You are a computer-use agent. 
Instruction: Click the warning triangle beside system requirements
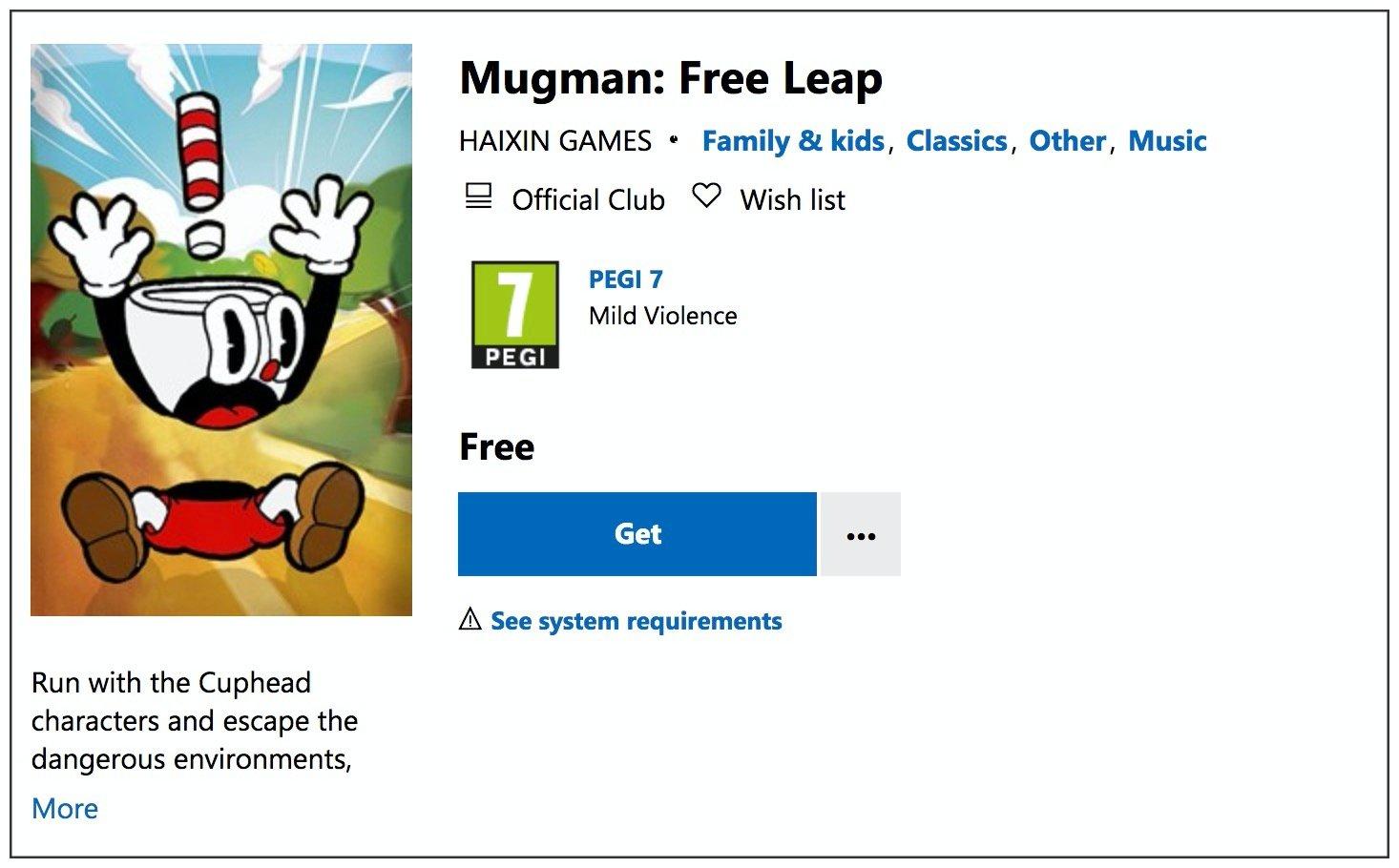(470, 620)
